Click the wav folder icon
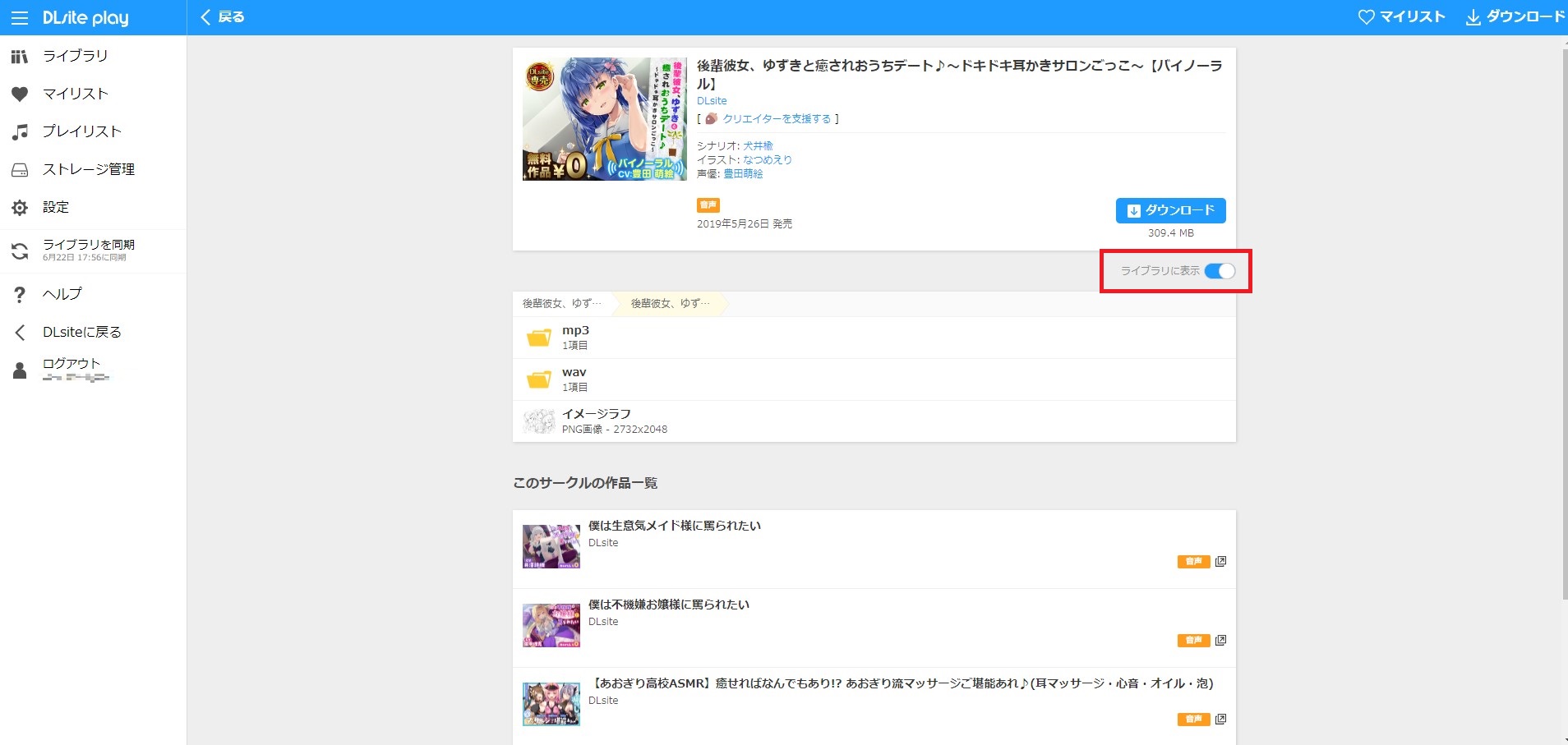The width and height of the screenshot is (1568, 745). 539,379
